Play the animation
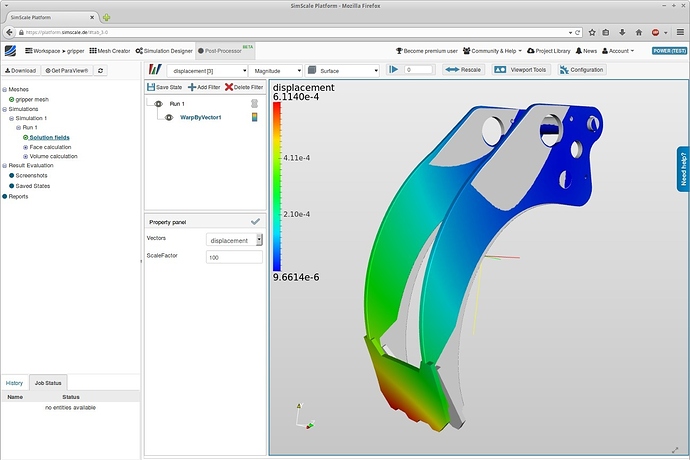The height and width of the screenshot is (460, 690). coord(393,69)
